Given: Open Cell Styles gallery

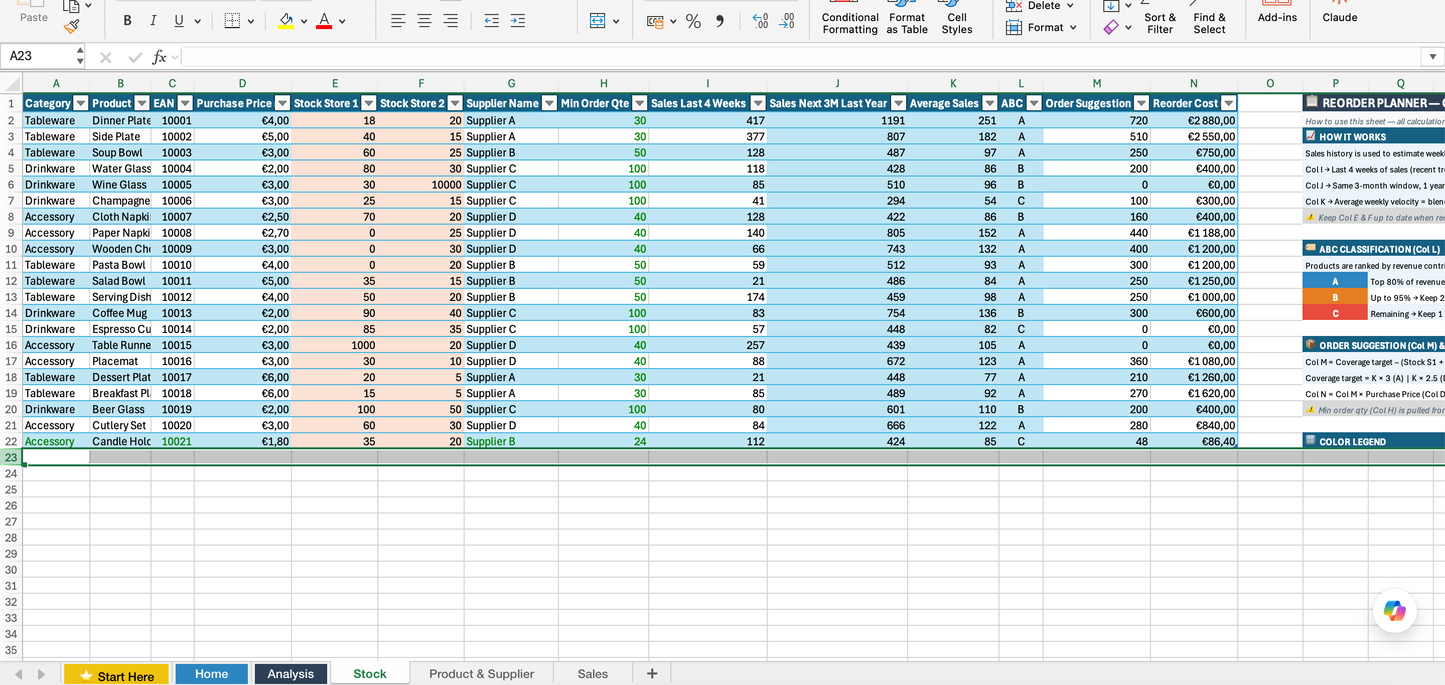Looking at the screenshot, I should click(x=957, y=19).
